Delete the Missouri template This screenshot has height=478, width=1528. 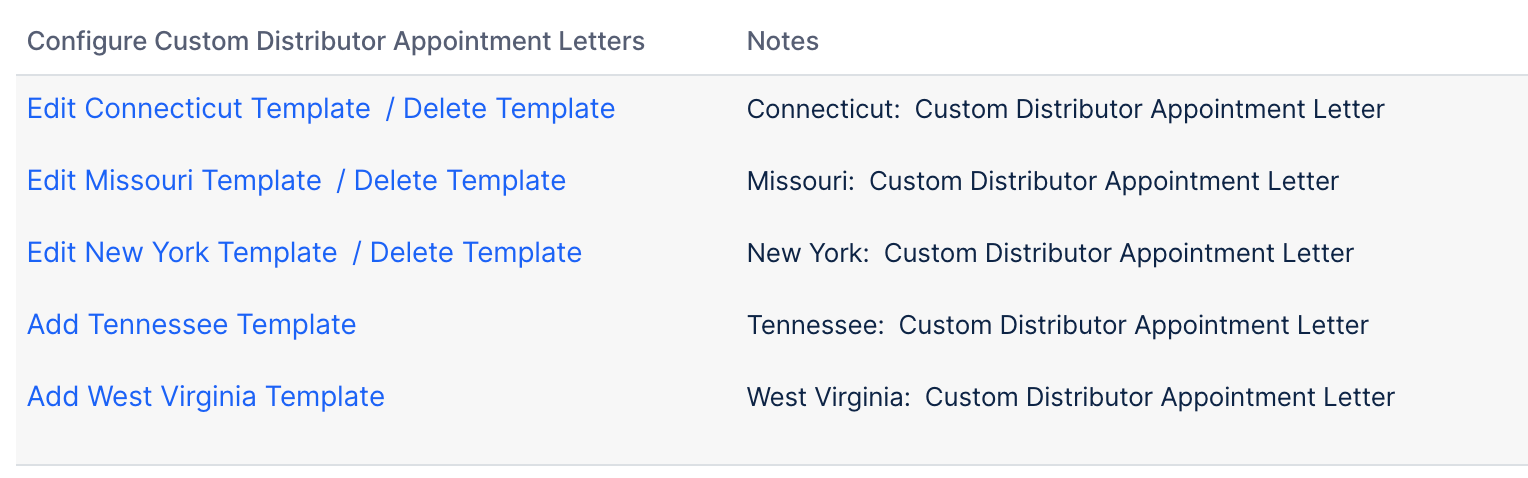pos(460,181)
